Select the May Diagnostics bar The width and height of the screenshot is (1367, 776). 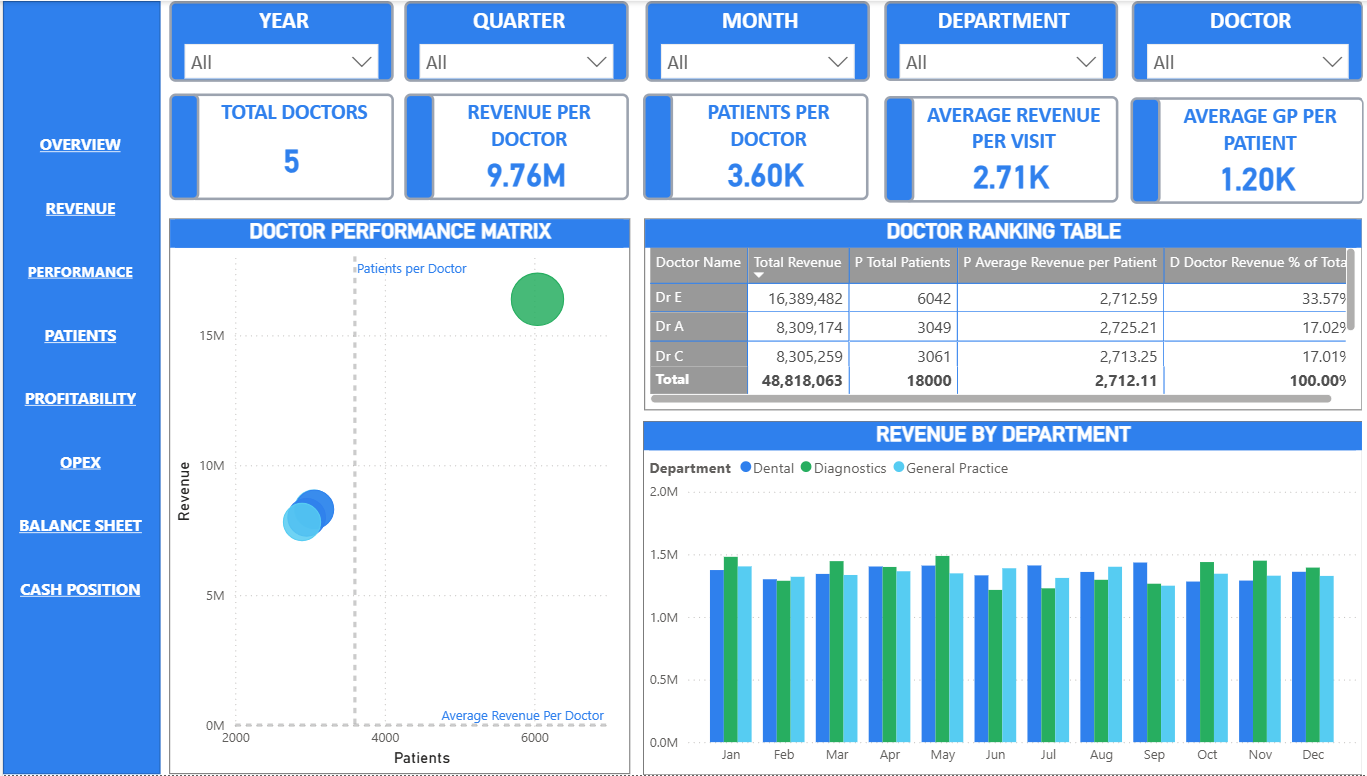click(942, 649)
